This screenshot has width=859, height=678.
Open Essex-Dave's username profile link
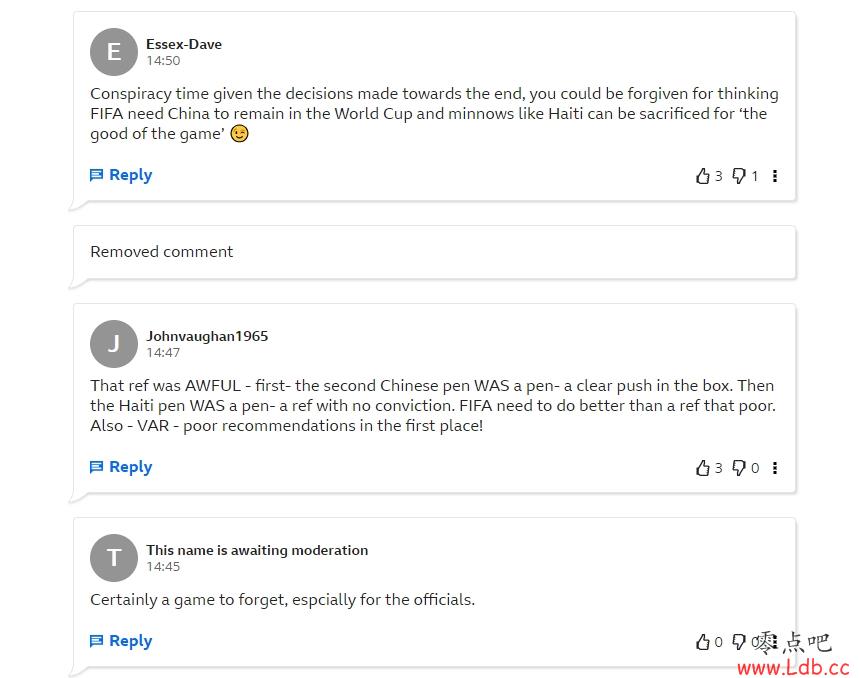184,44
